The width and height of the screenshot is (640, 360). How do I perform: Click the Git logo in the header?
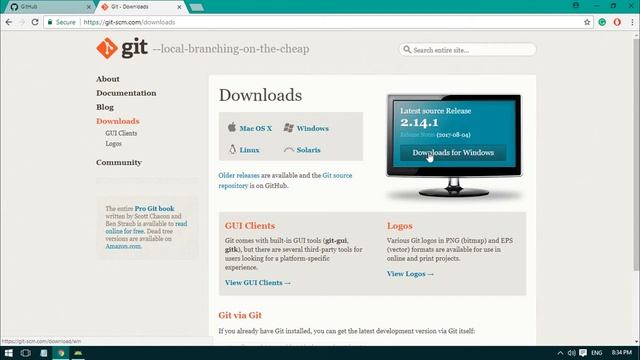pos(122,48)
